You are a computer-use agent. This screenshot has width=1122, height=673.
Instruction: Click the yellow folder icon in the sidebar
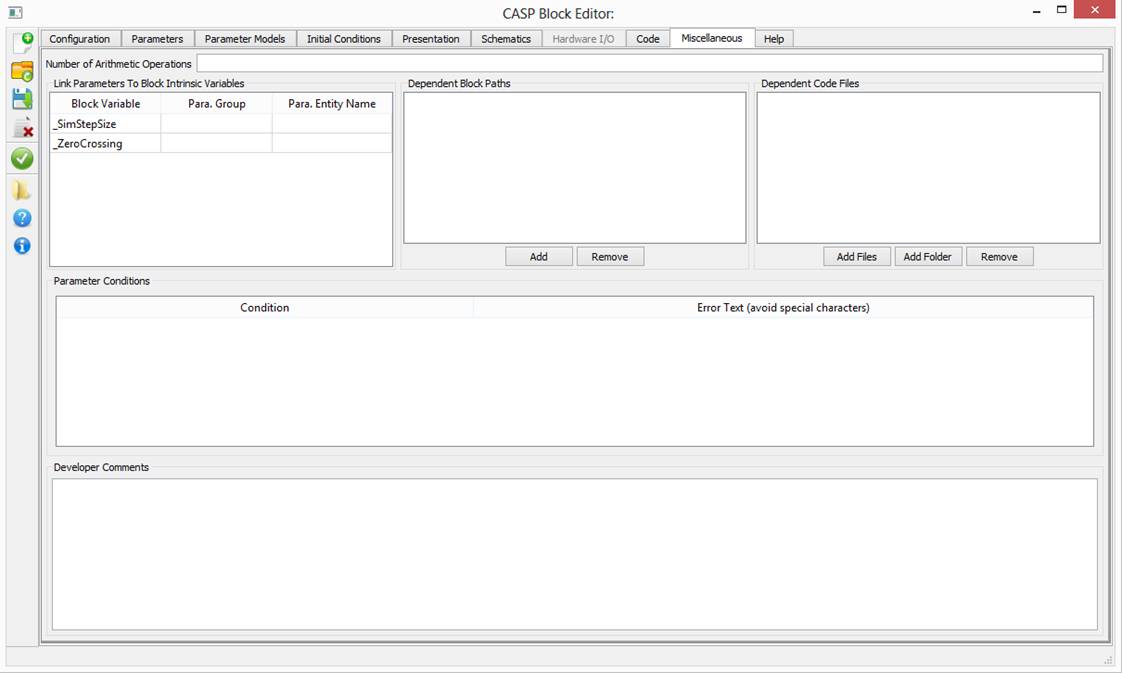coord(22,190)
